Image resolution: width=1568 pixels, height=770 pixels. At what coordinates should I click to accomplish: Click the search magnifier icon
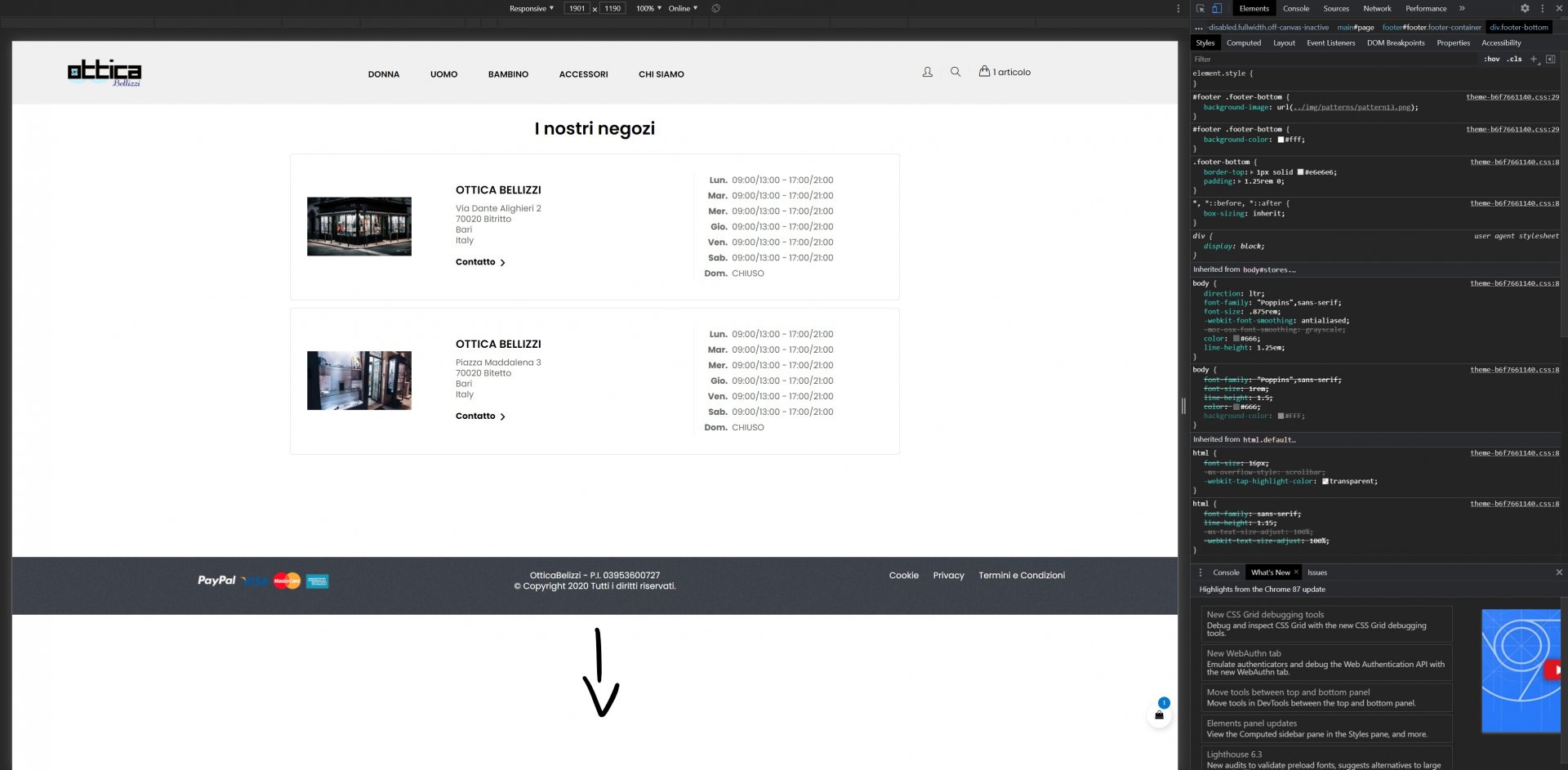955,72
